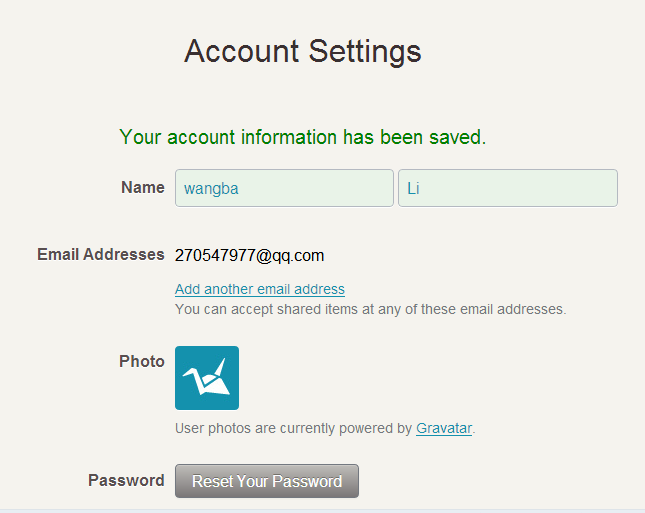Focus the last name field containing Li
The image size is (645, 513).
click(507, 188)
